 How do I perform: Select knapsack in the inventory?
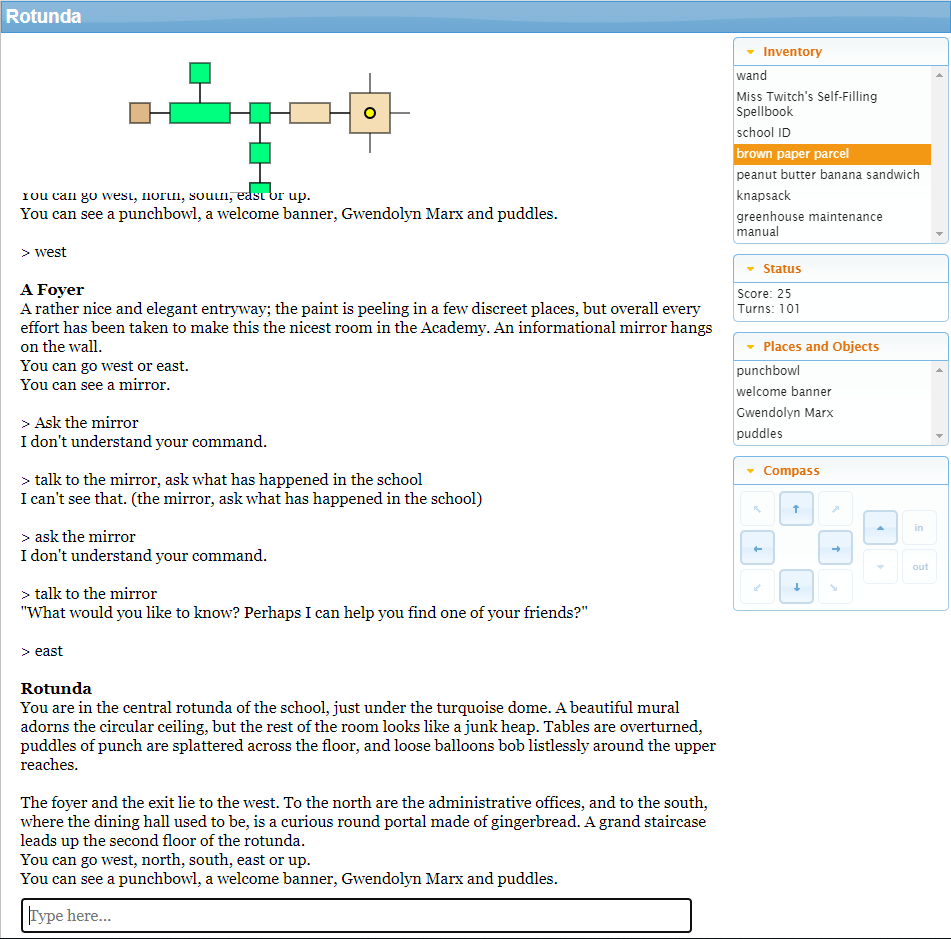[x=832, y=196]
